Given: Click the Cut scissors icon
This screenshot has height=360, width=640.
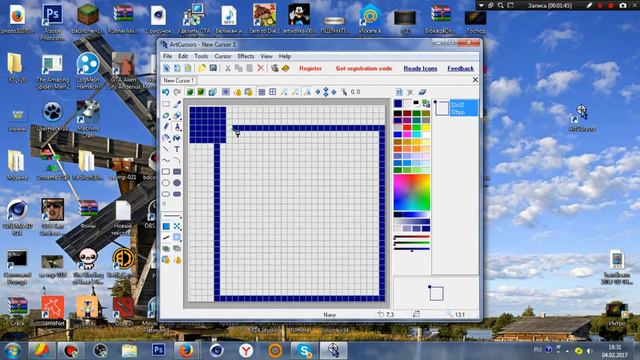Looking at the screenshot, I should pyautogui.click(x=228, y=68).
